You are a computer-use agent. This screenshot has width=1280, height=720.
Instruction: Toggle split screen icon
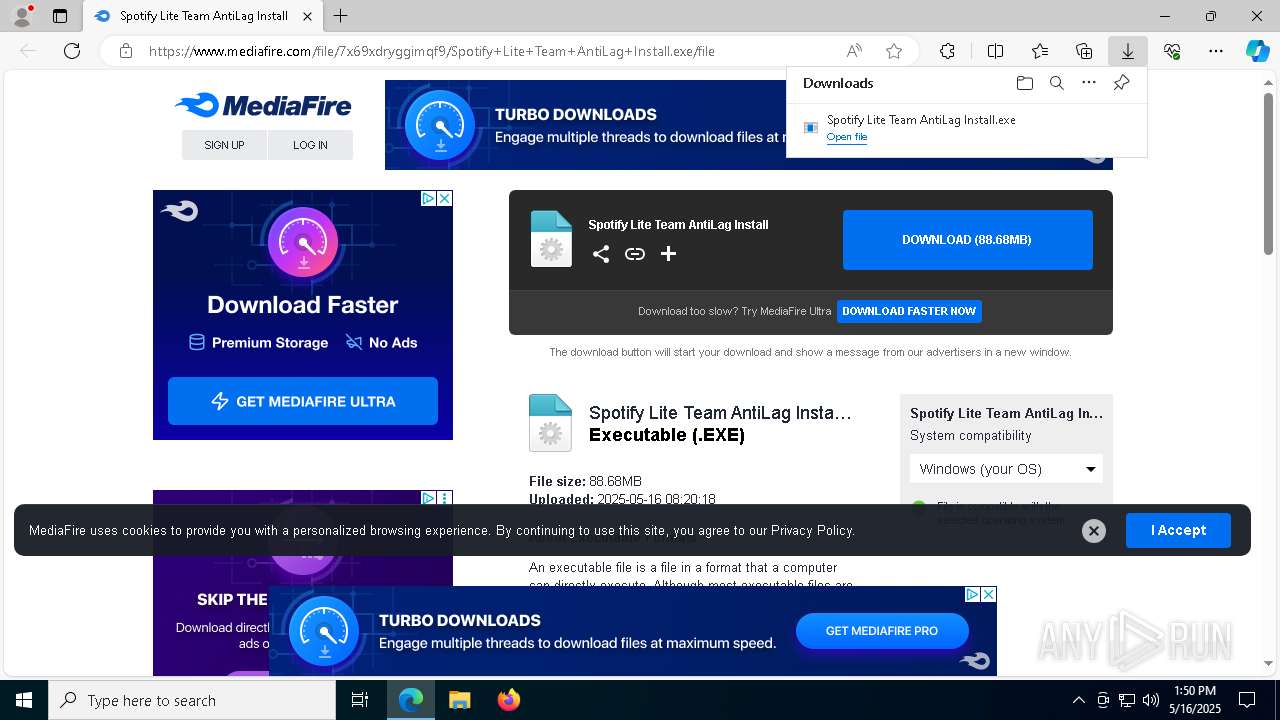(x=995, y=51)
